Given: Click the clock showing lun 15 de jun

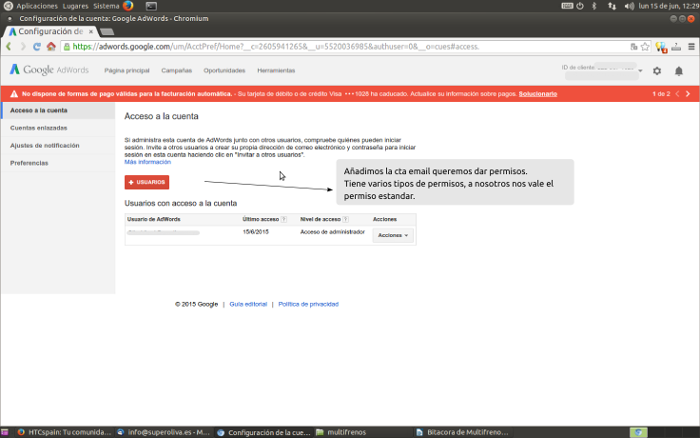Looking at the screenshot, I should (668, 6).
